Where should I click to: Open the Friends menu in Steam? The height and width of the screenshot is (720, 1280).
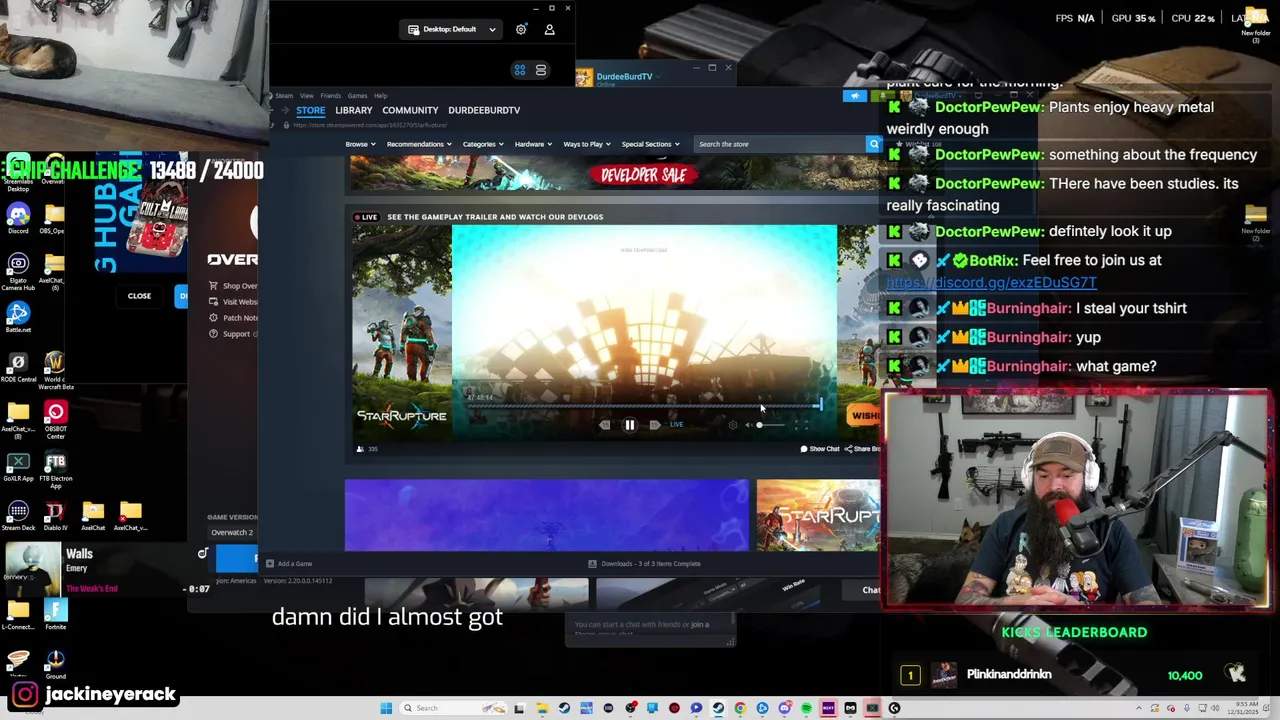coord(330,96)
